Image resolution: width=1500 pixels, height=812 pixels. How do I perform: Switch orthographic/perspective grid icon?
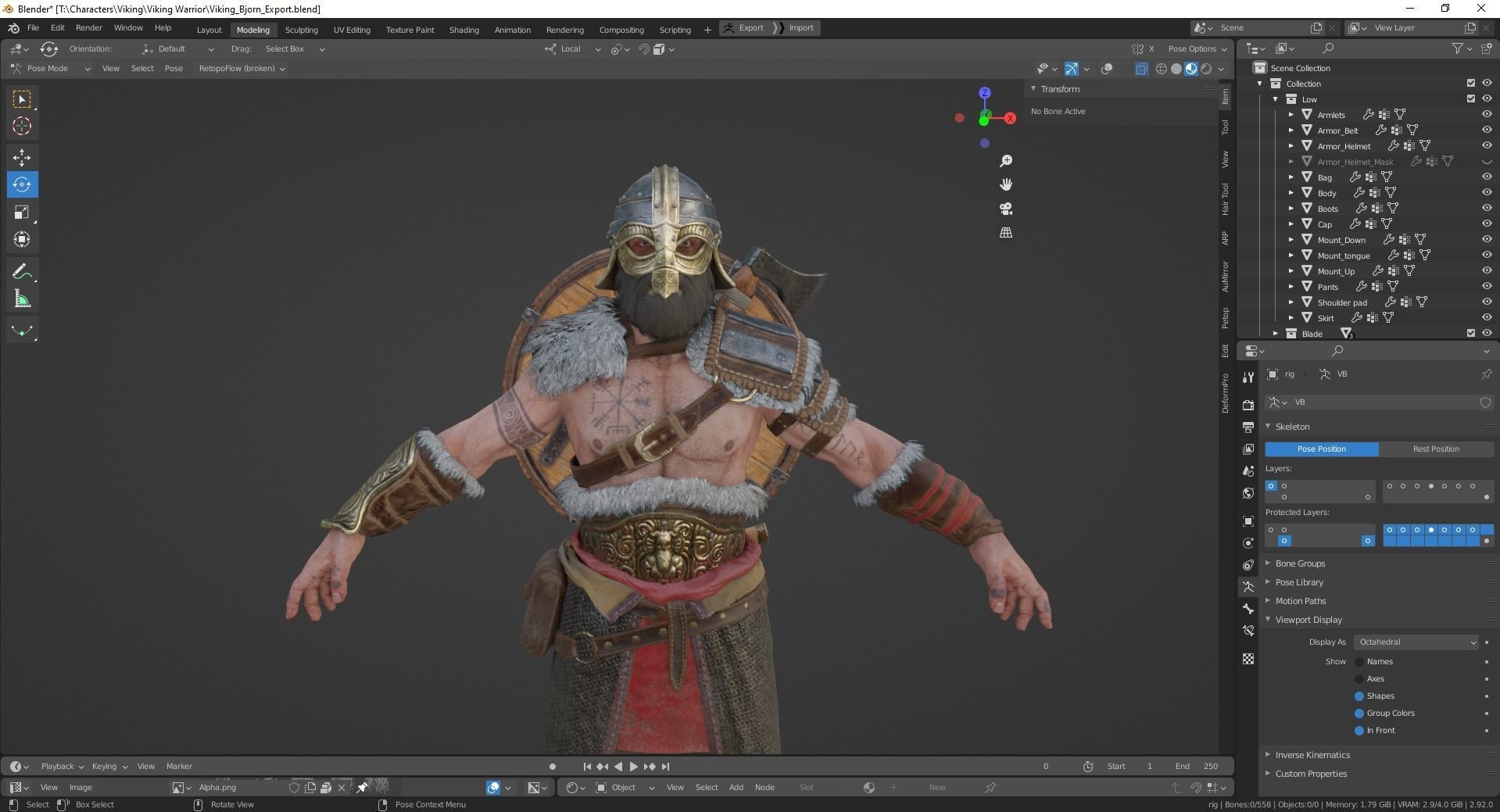[x=1006, y=233]
